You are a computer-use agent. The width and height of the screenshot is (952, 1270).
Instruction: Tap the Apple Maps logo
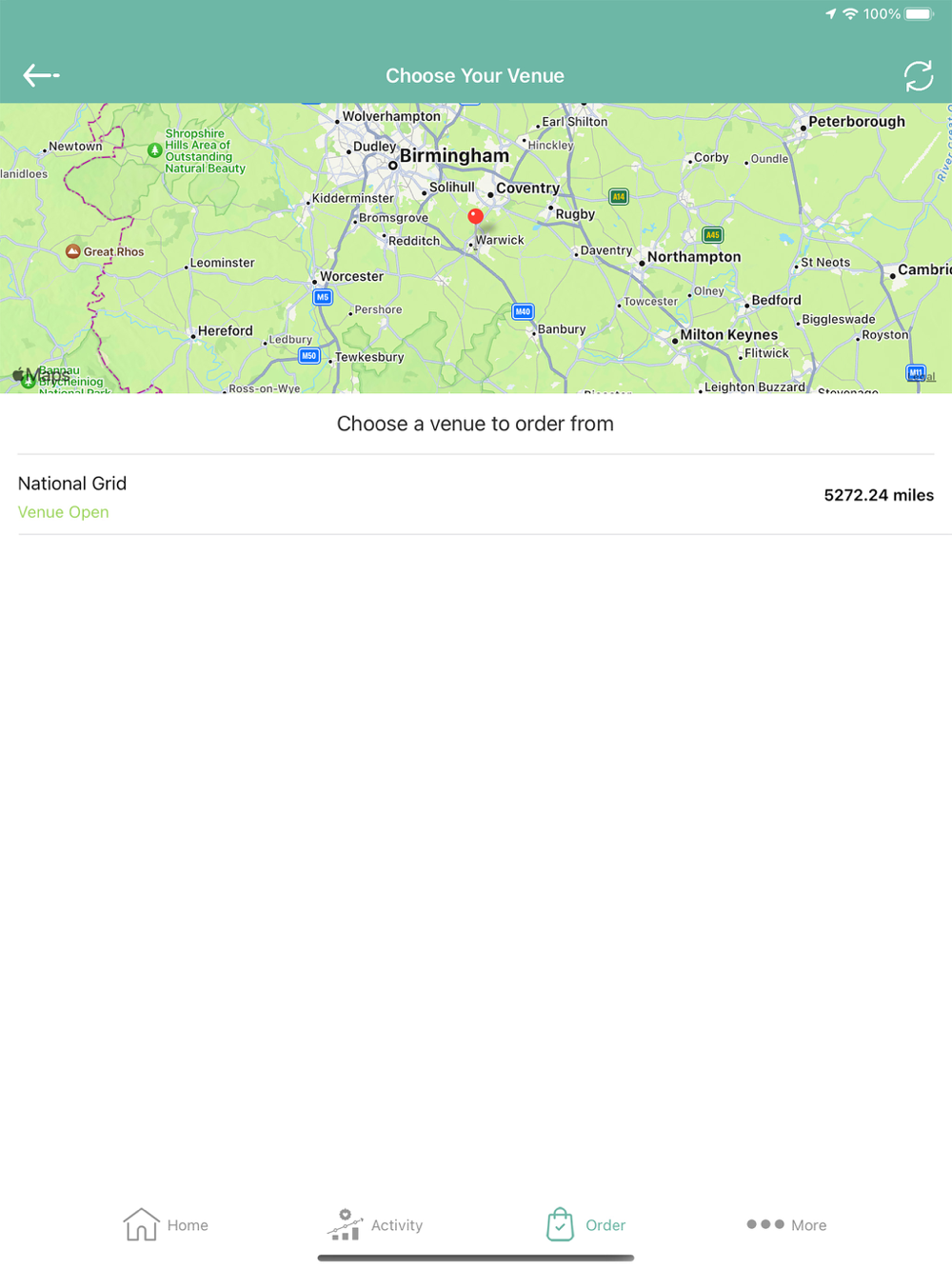41,375
